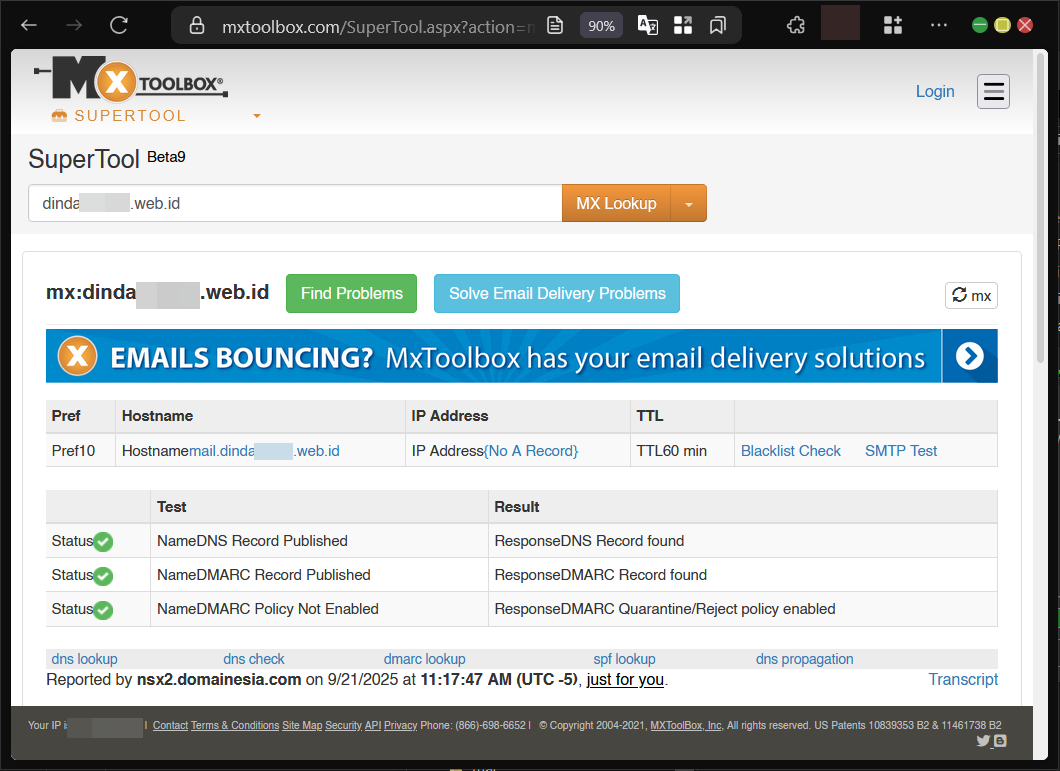
Task: Open the Twitter icon in the footer
Action: [x=982, y=741]
